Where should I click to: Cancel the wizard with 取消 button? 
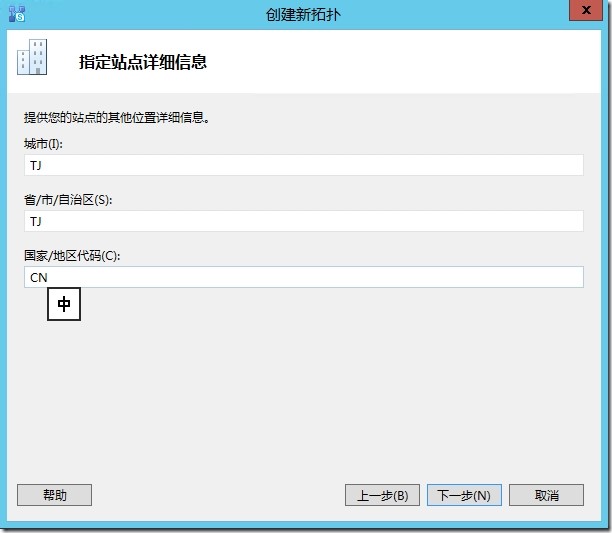pyautogui.click(x=546, y=495)
